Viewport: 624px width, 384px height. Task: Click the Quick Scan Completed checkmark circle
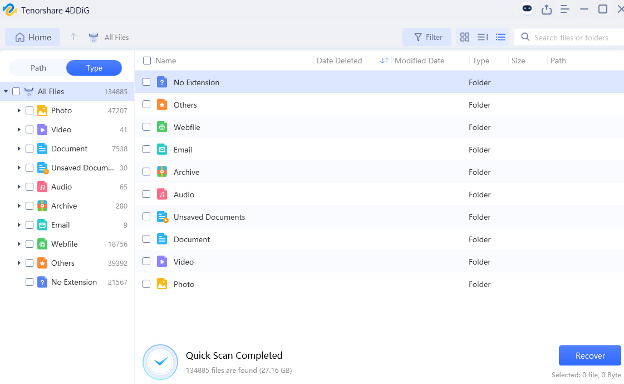coord(160,362)
